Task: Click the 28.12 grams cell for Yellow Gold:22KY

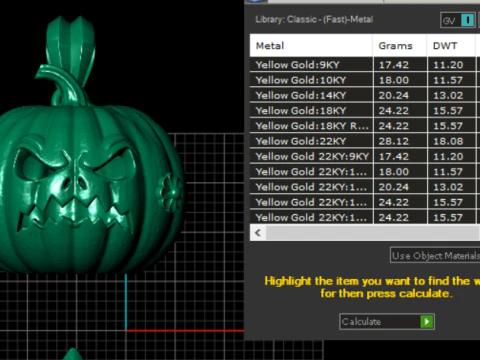Action: pyautogui.click(x=400, y=141)
